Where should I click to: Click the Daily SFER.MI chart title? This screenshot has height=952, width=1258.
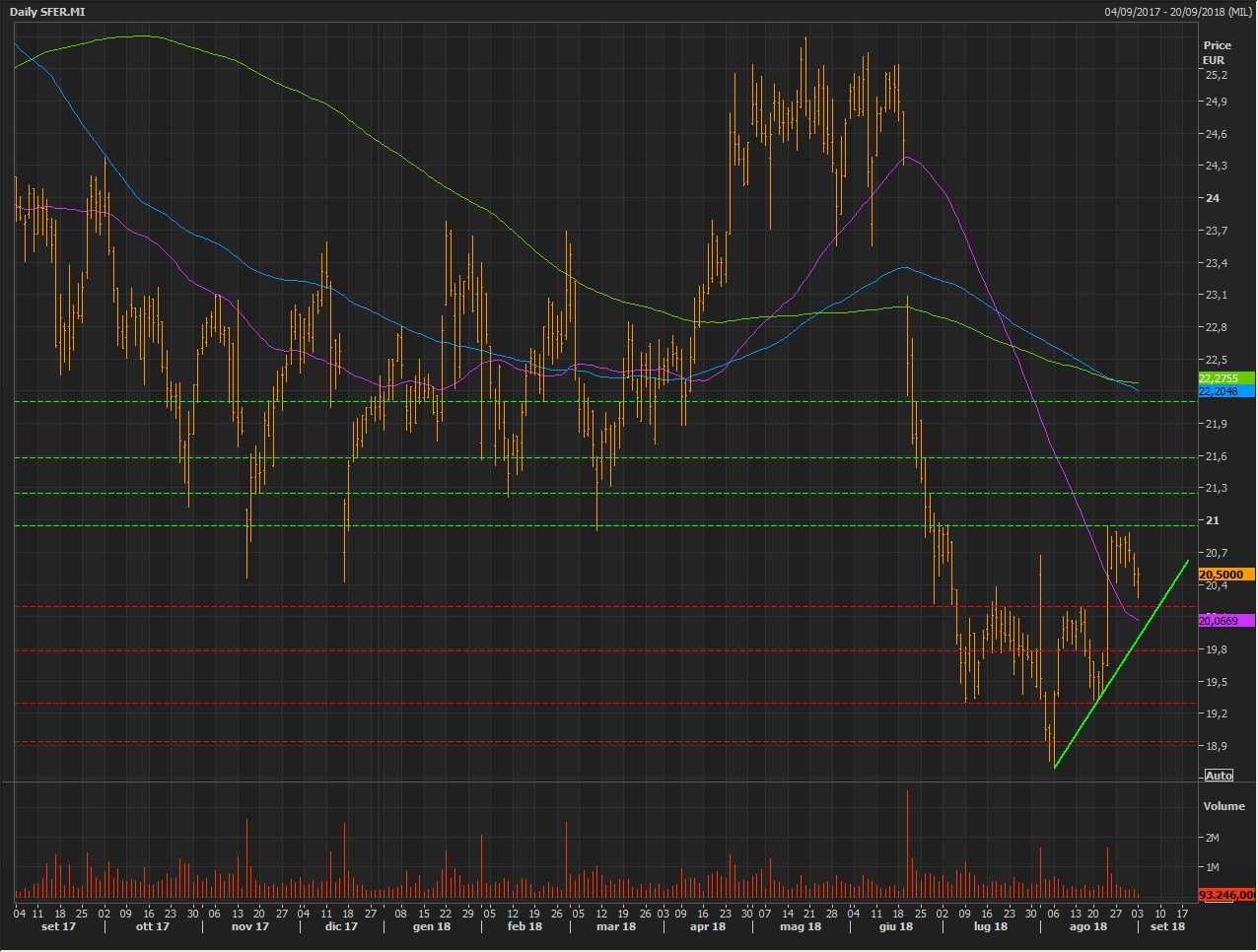[47, 12]
